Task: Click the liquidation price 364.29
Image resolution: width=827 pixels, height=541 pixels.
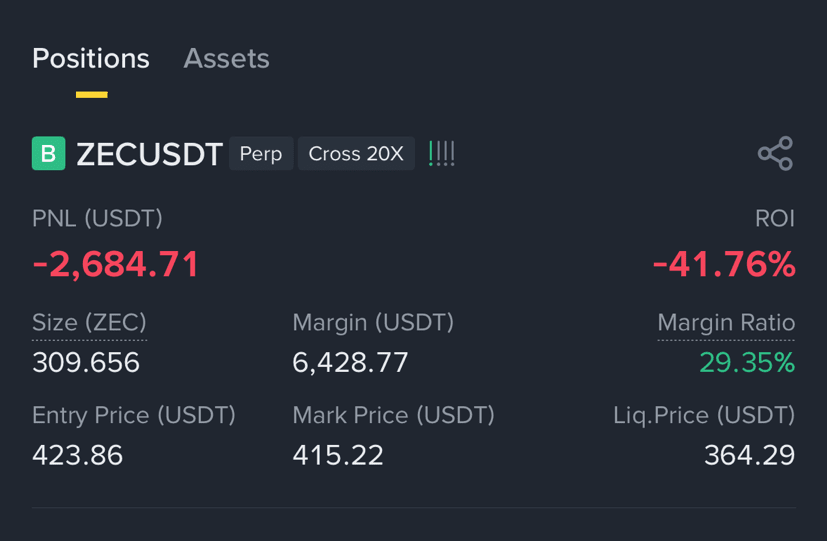Action: [x=749, y=455]
